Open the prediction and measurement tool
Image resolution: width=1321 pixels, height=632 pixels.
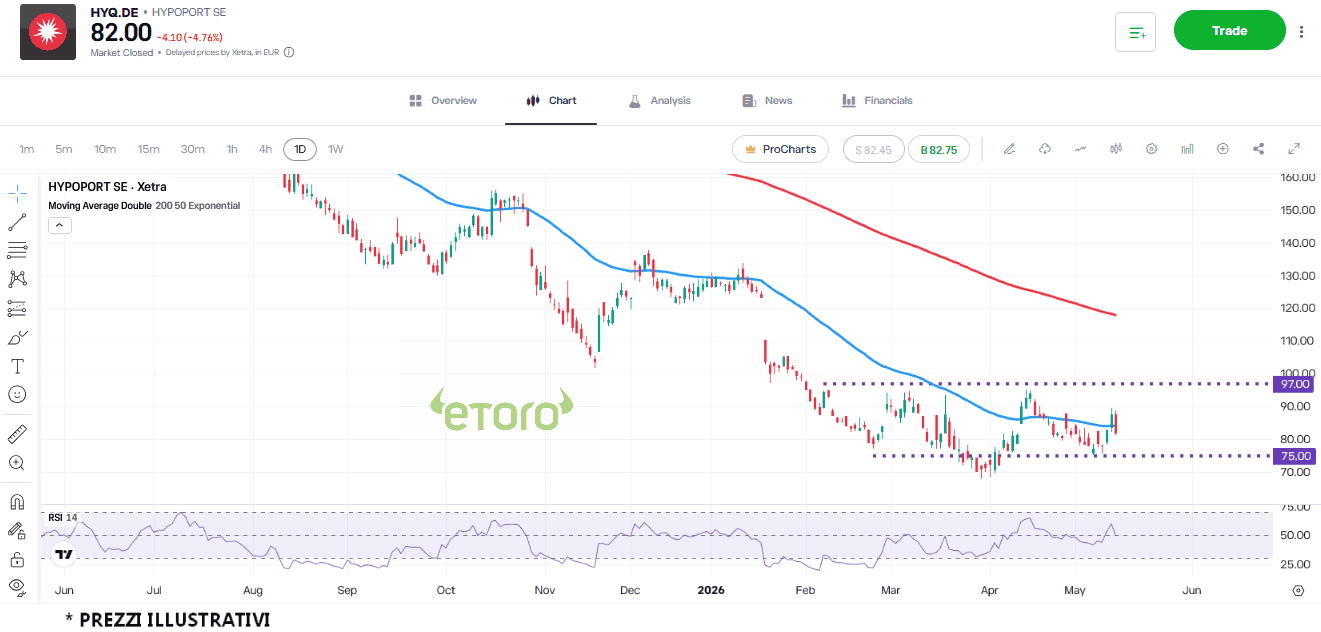pos(17,308)
